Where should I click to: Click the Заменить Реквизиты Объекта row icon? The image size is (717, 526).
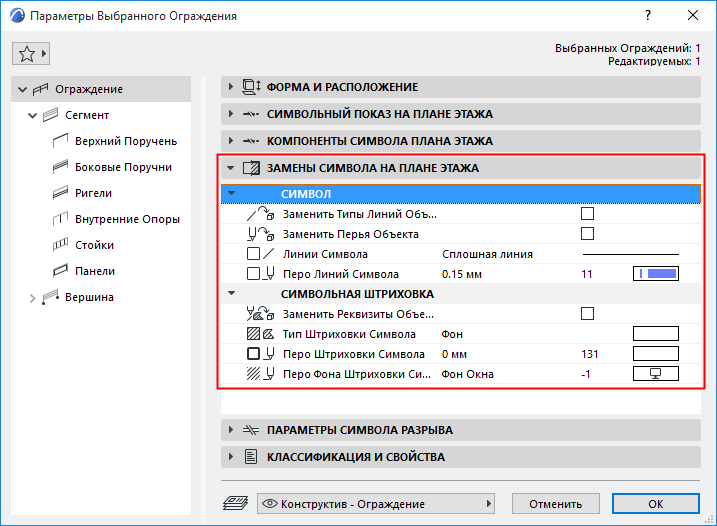click(x=260, y=314)
